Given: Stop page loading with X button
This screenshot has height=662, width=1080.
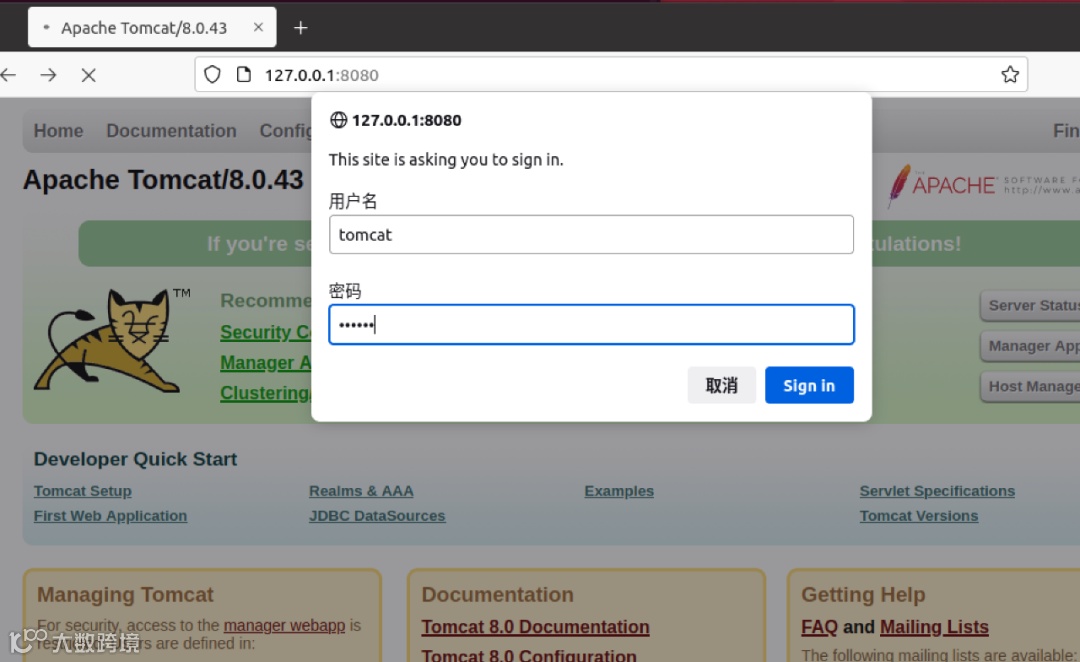Looking at the screenshot, I should 88,75.
